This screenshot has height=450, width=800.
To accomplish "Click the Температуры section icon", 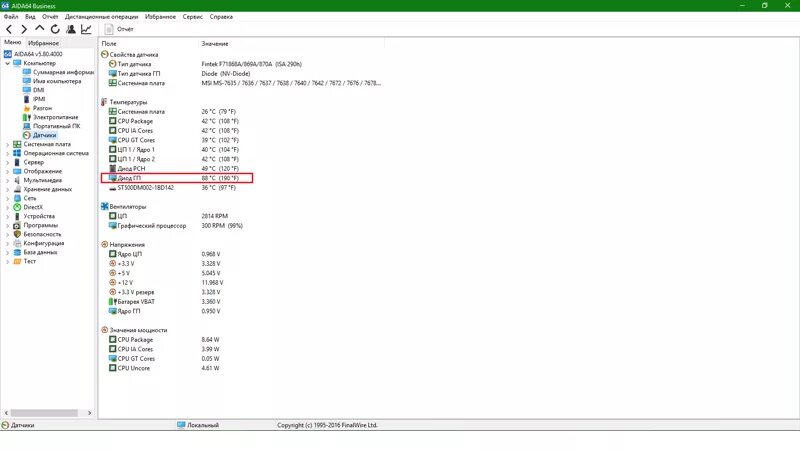I will point(104,102).
